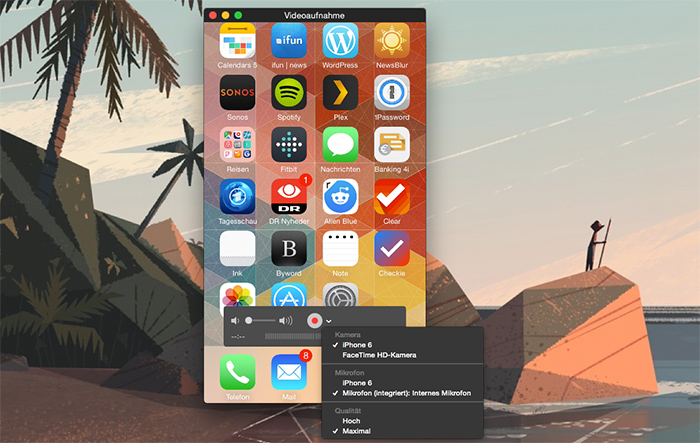Tap the Sonos app icon
Screen dimensions: 700x443
tap(238, 92)
